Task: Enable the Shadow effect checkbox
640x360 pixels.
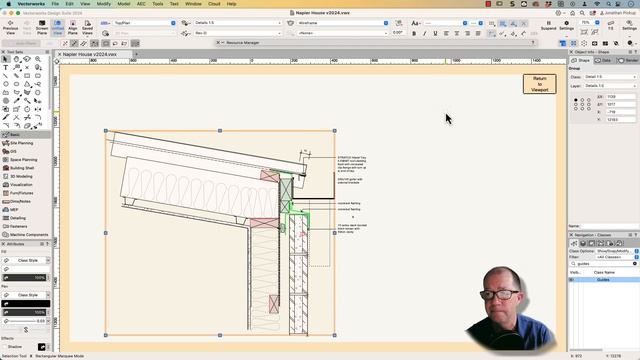Action: click(5, 347)
